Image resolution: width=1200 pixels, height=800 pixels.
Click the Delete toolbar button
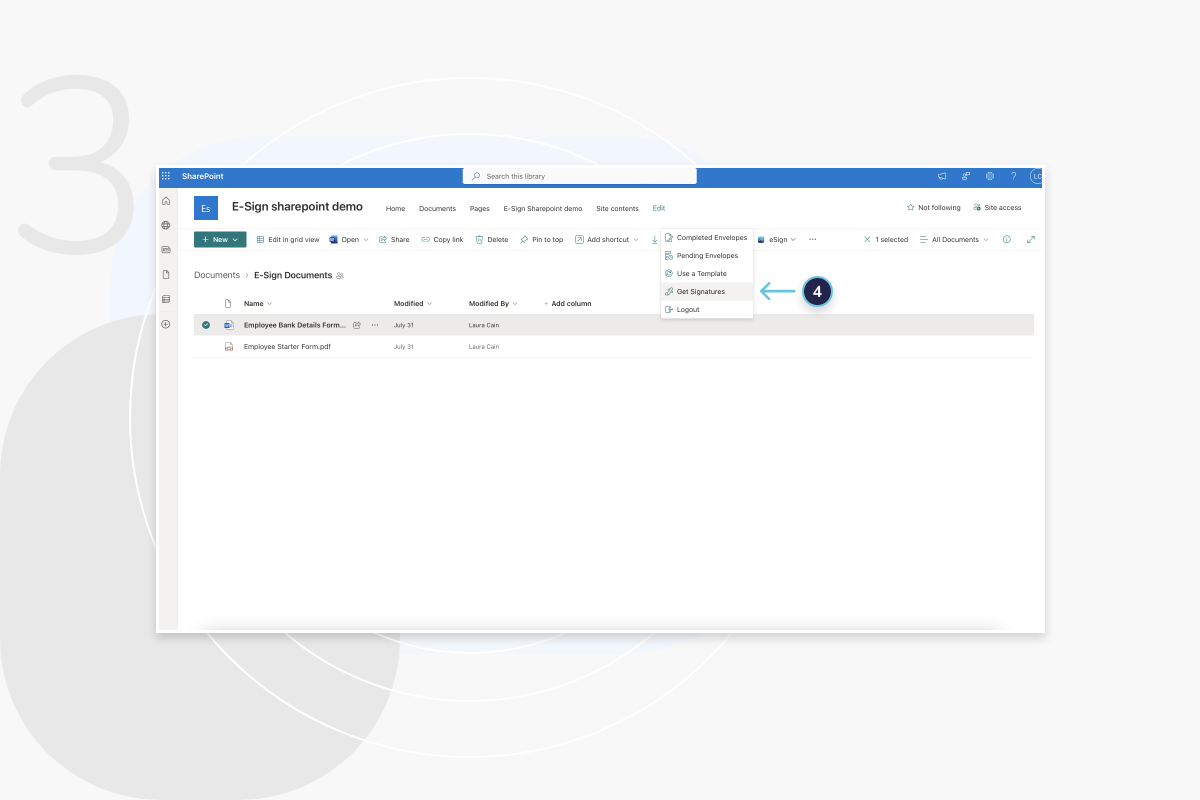[x=492, y=240]
